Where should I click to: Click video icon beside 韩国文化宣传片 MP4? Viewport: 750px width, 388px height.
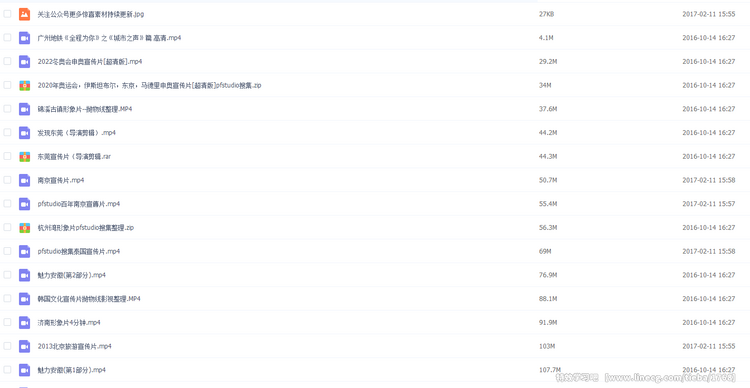coord(24,299)
